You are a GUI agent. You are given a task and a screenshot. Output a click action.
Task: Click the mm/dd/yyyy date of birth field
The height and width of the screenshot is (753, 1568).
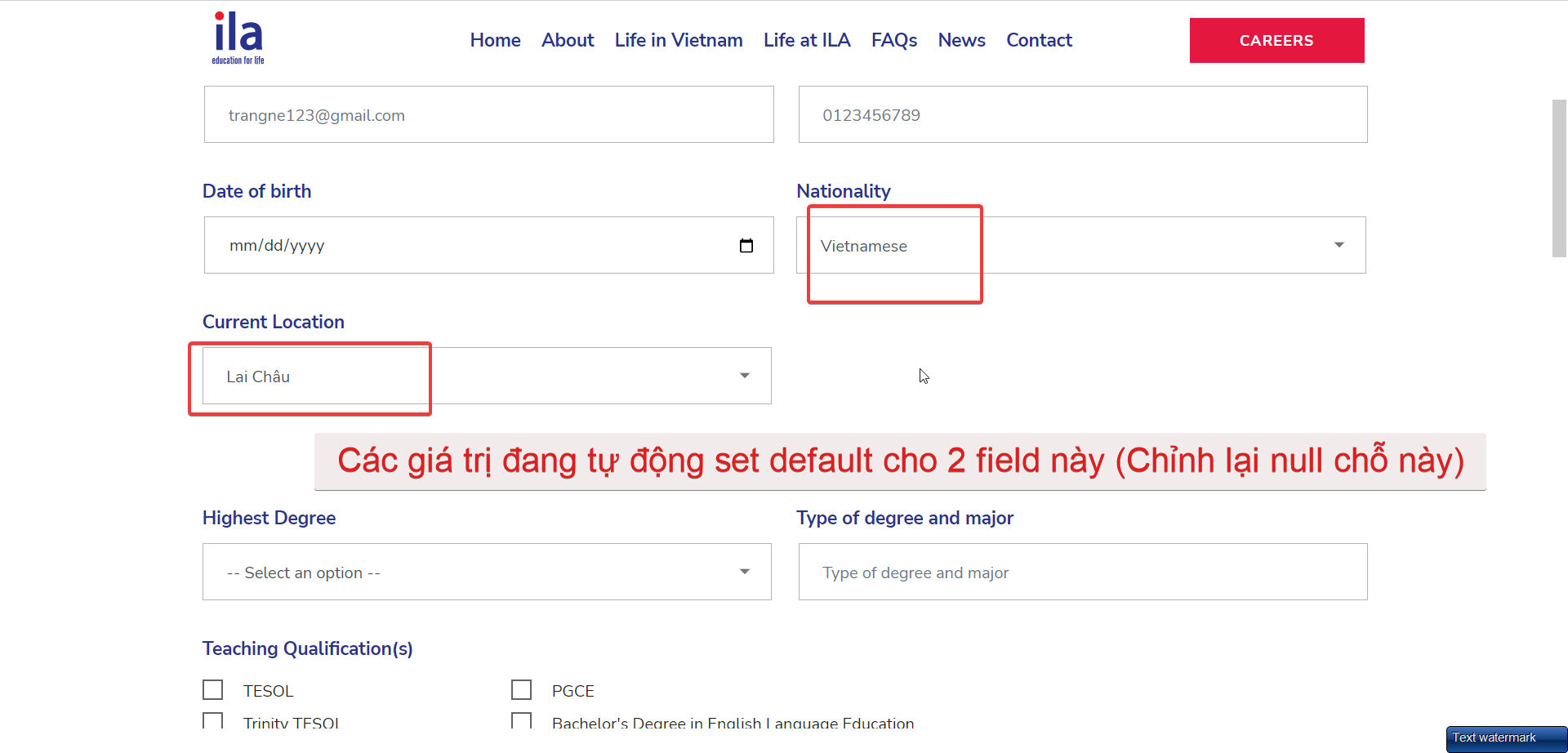(489, 245)
